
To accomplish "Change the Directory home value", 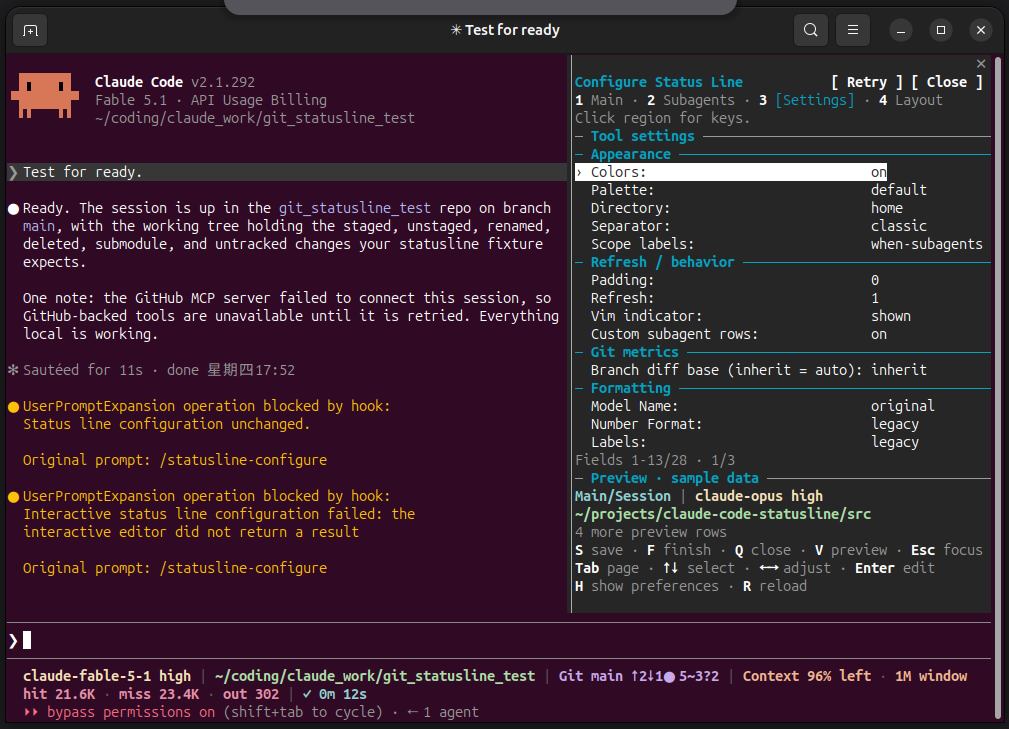I will pos(887,208).
